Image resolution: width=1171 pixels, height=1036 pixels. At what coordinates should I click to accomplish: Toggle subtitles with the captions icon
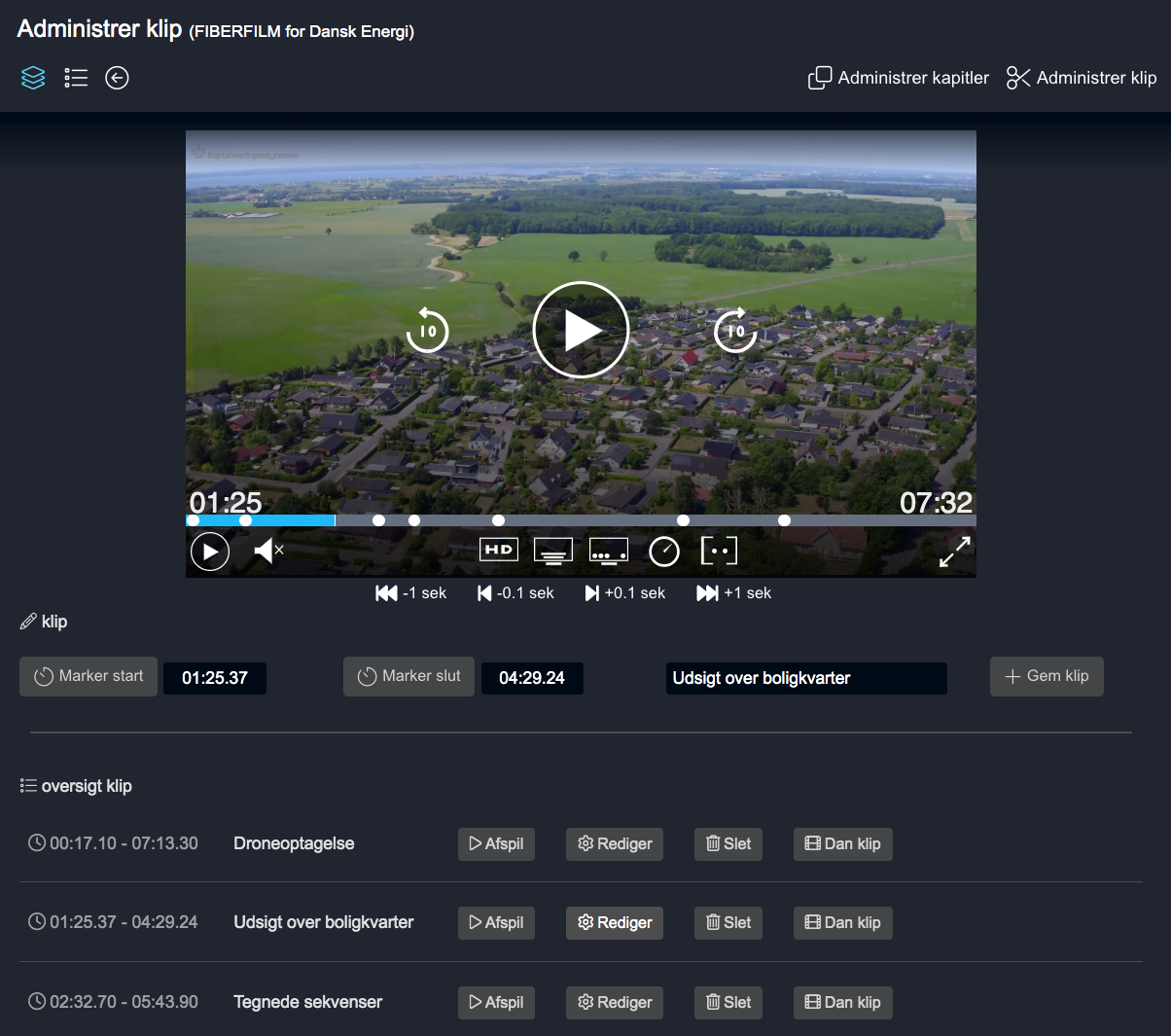[553, 550]
